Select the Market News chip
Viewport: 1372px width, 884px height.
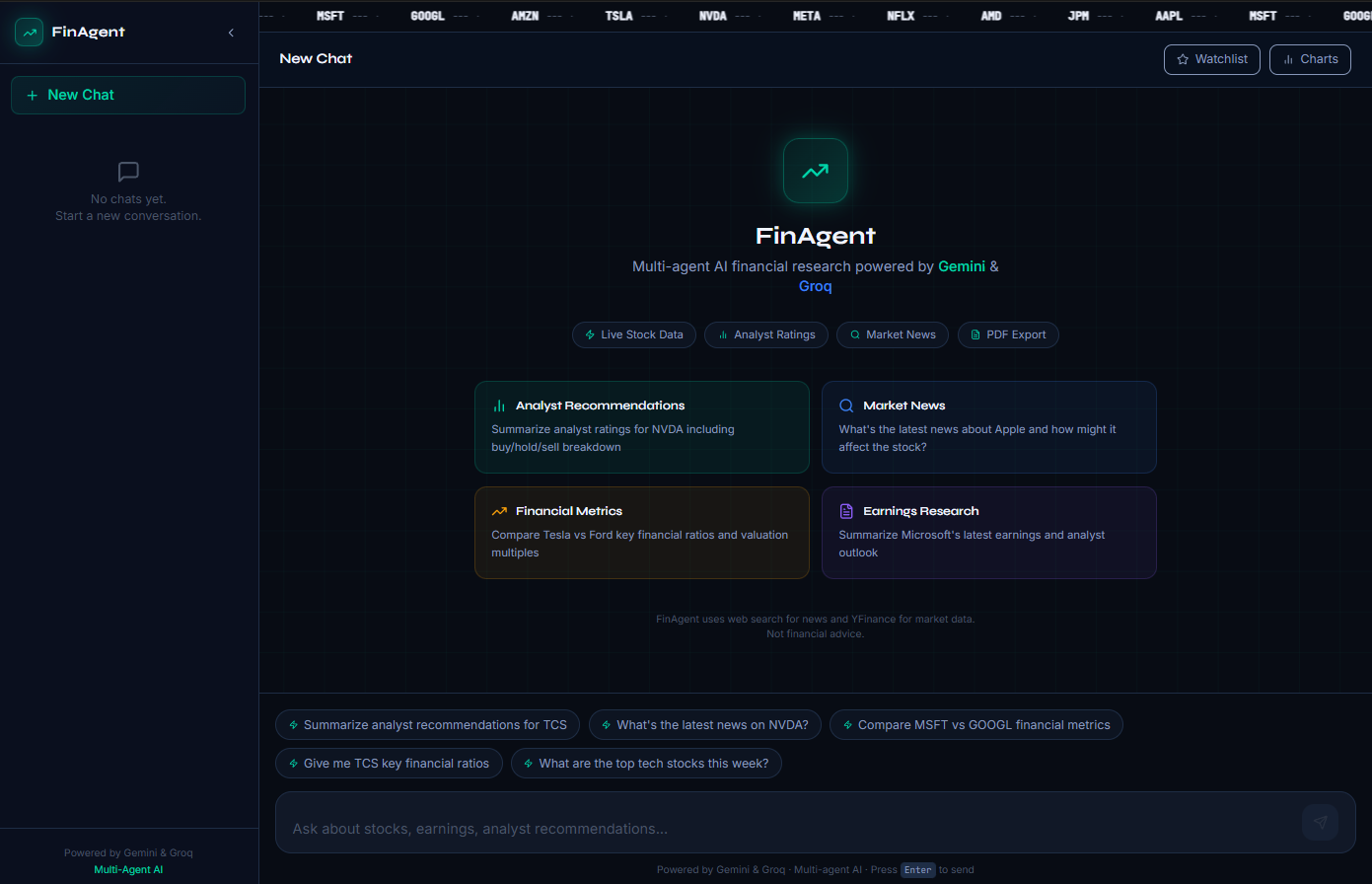click(893, 334)
